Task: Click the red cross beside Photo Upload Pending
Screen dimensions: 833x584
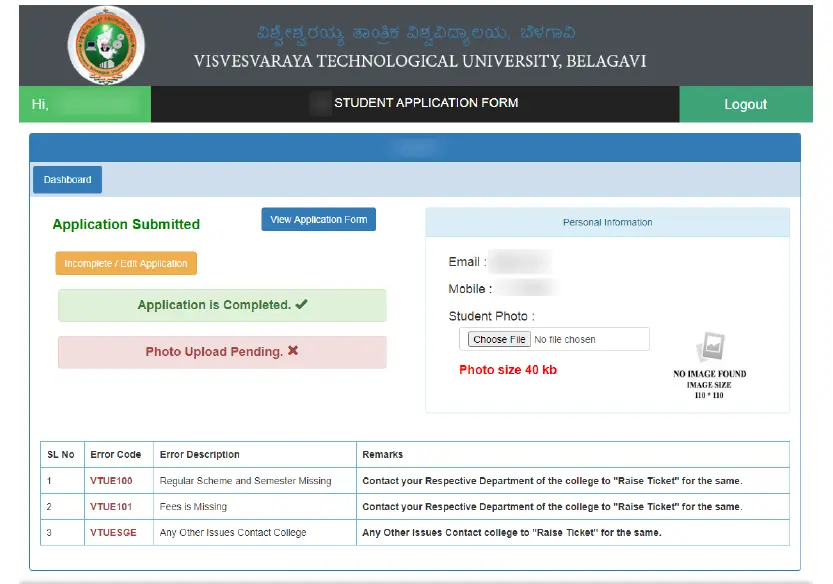Action: [293, 351]
